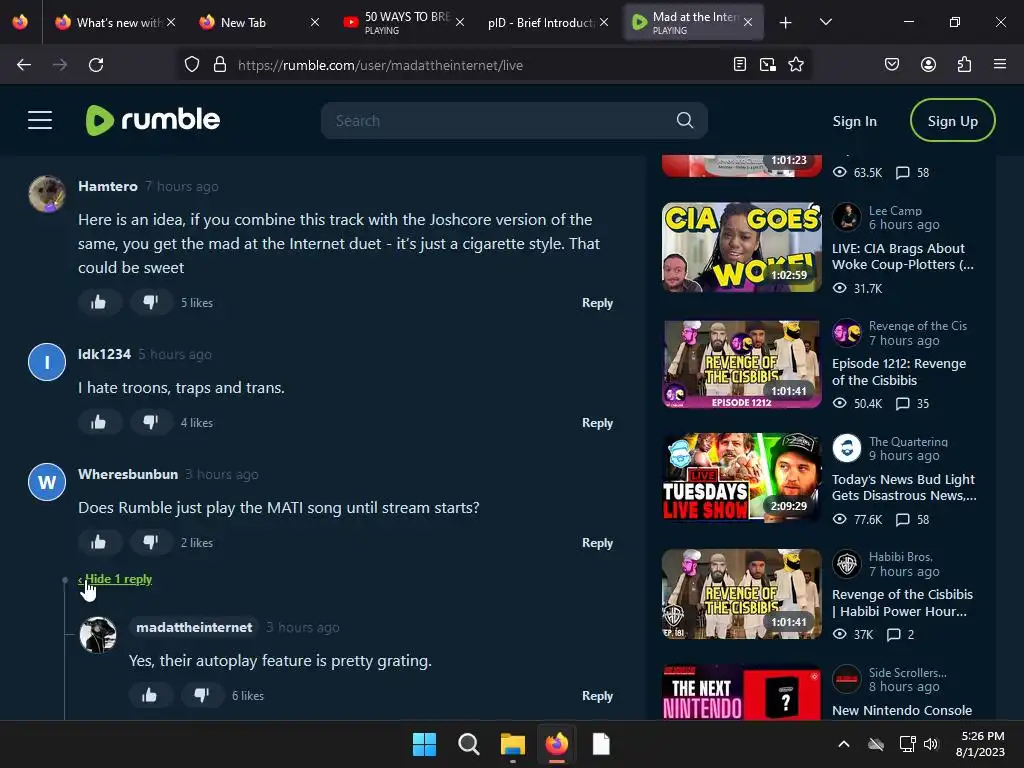
Task: Open picture-in-picture from address bar
Action: (767, 65)
